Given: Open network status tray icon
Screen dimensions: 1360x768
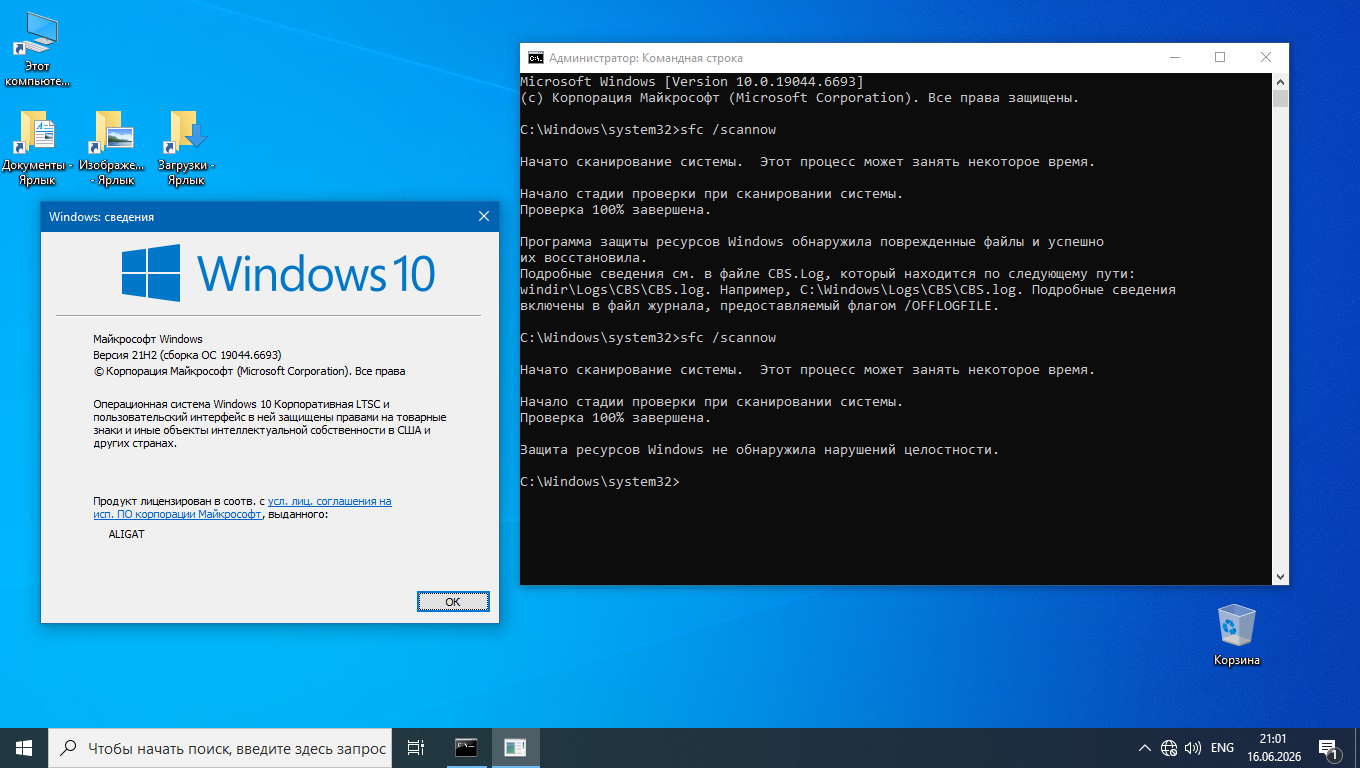Looking at the screenshot, I should coord(1169,747).
